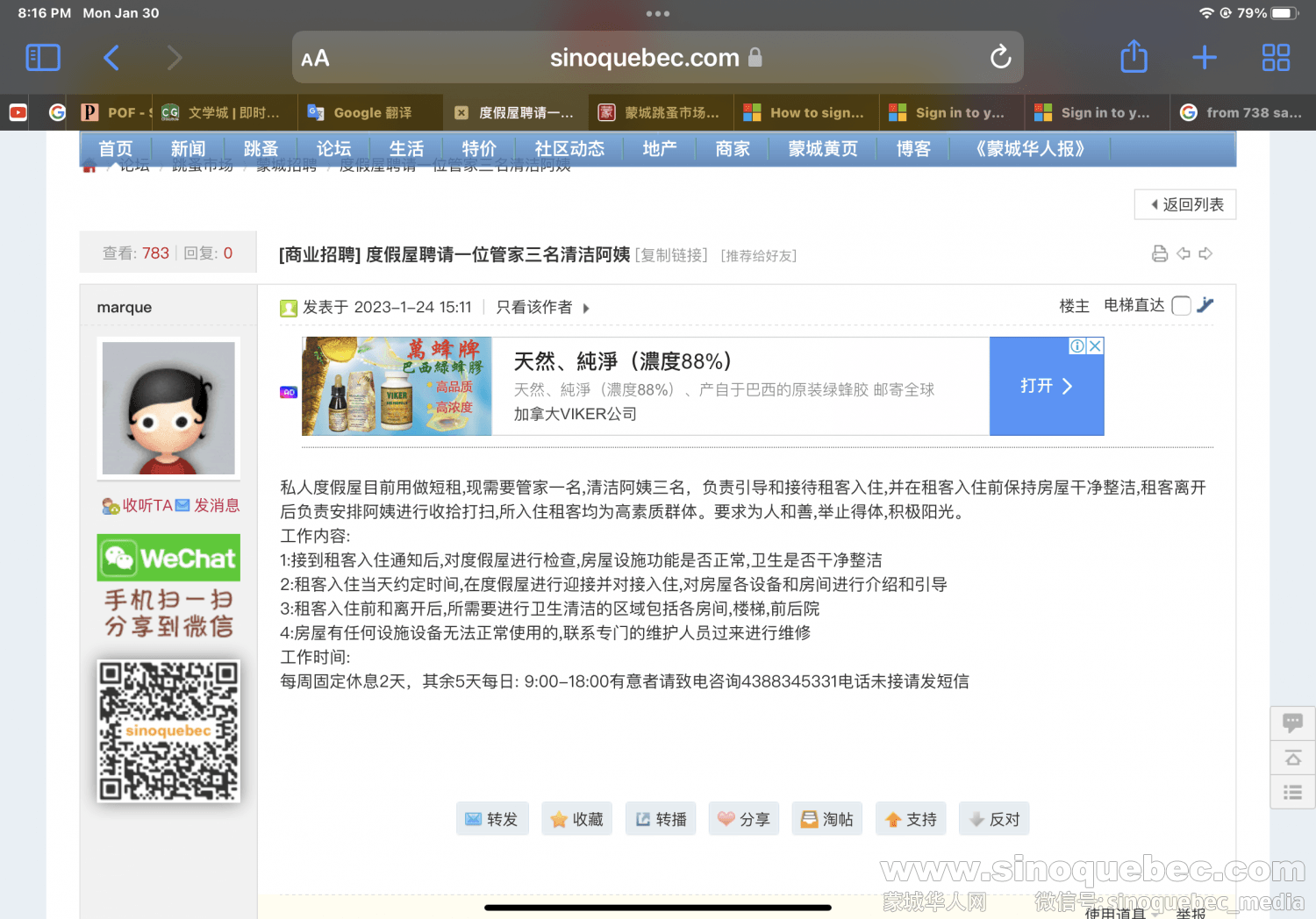Viewport: 1316px width, 919px height.
Task: Toggle the 电梯直达 checkbox
Action: pos(1181,306)
